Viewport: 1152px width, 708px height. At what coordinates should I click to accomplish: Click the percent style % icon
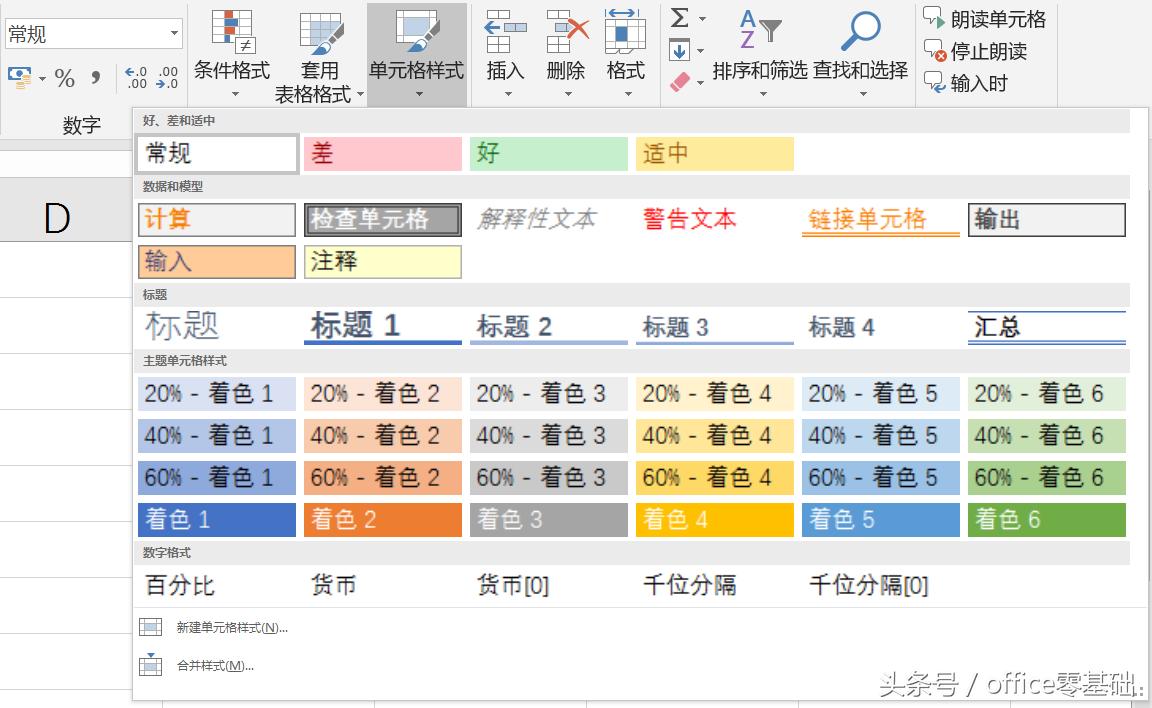(x=65, y=74)
